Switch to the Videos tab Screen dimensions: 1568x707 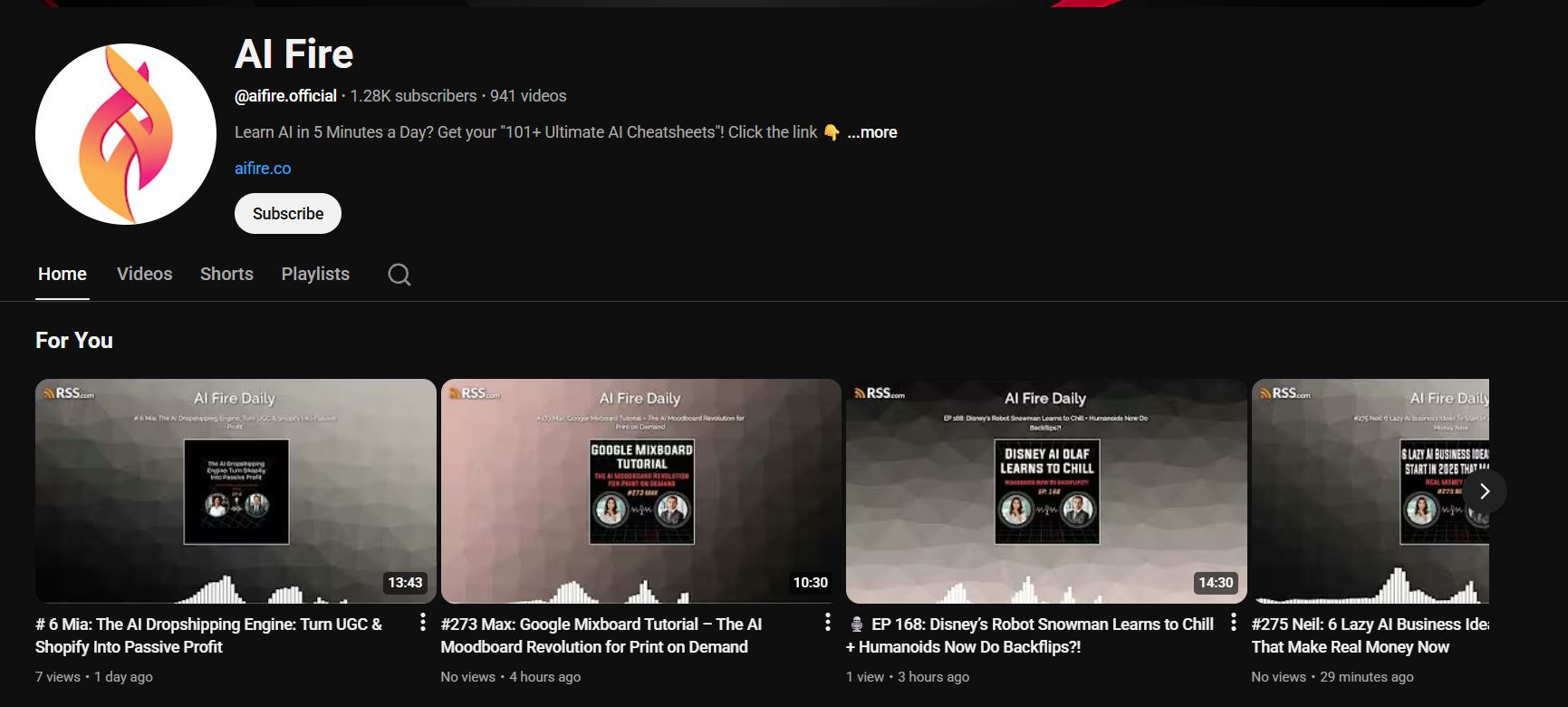tap(144, 274)
